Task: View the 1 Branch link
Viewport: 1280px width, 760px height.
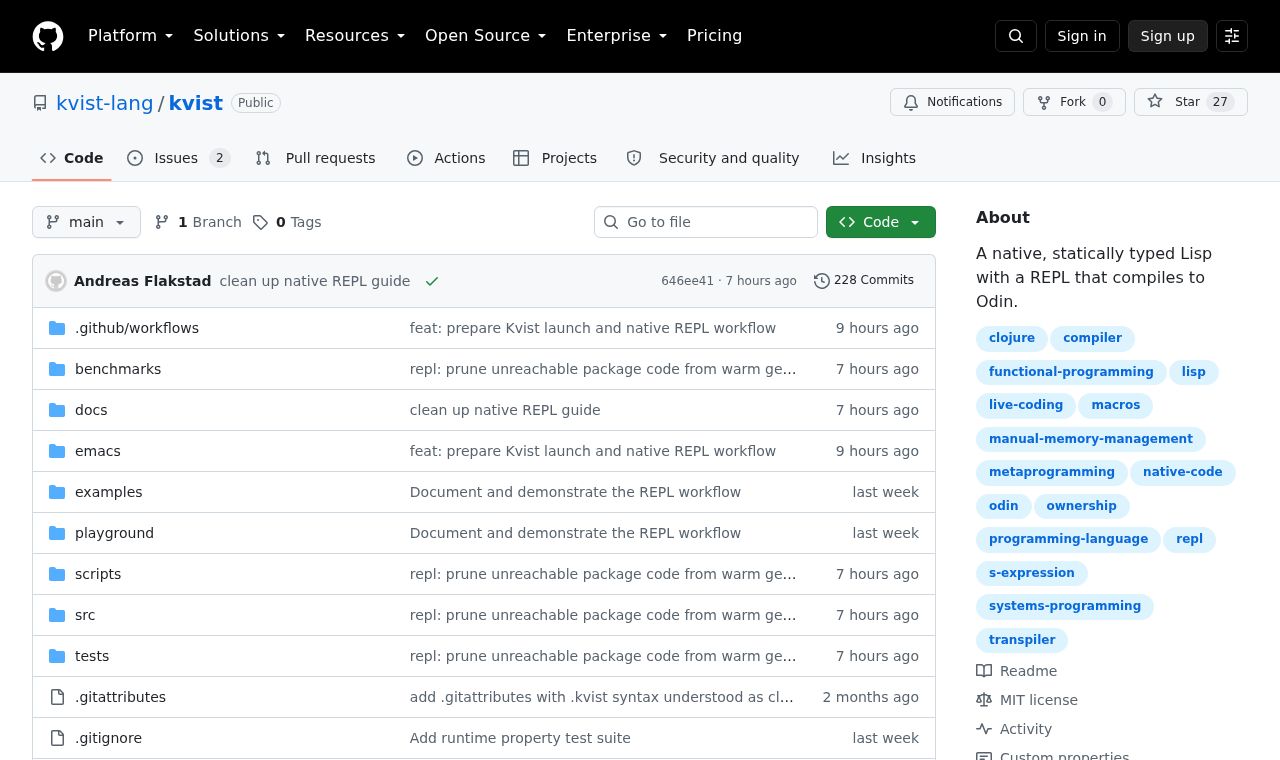Action: pyautogui.click(x=198, y=222)
